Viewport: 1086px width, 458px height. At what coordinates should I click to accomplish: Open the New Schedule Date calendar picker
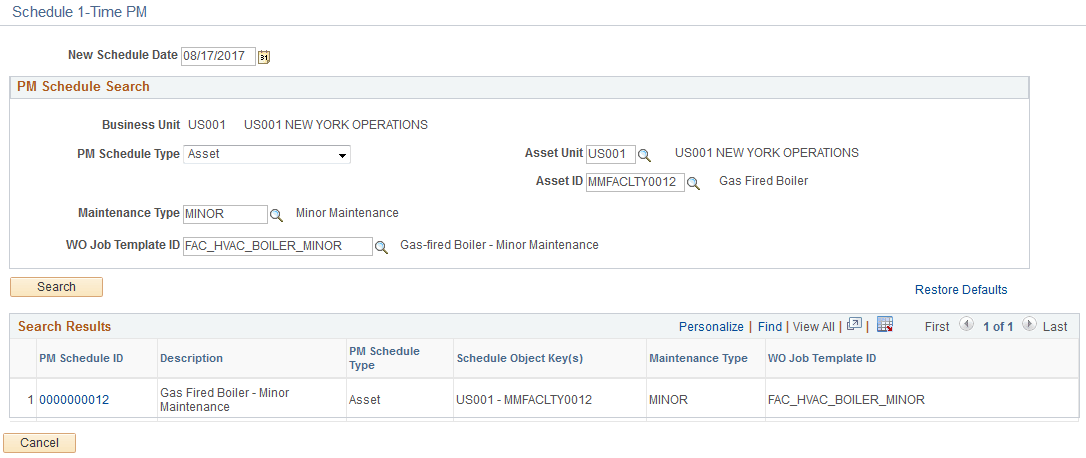coord(263,57)
